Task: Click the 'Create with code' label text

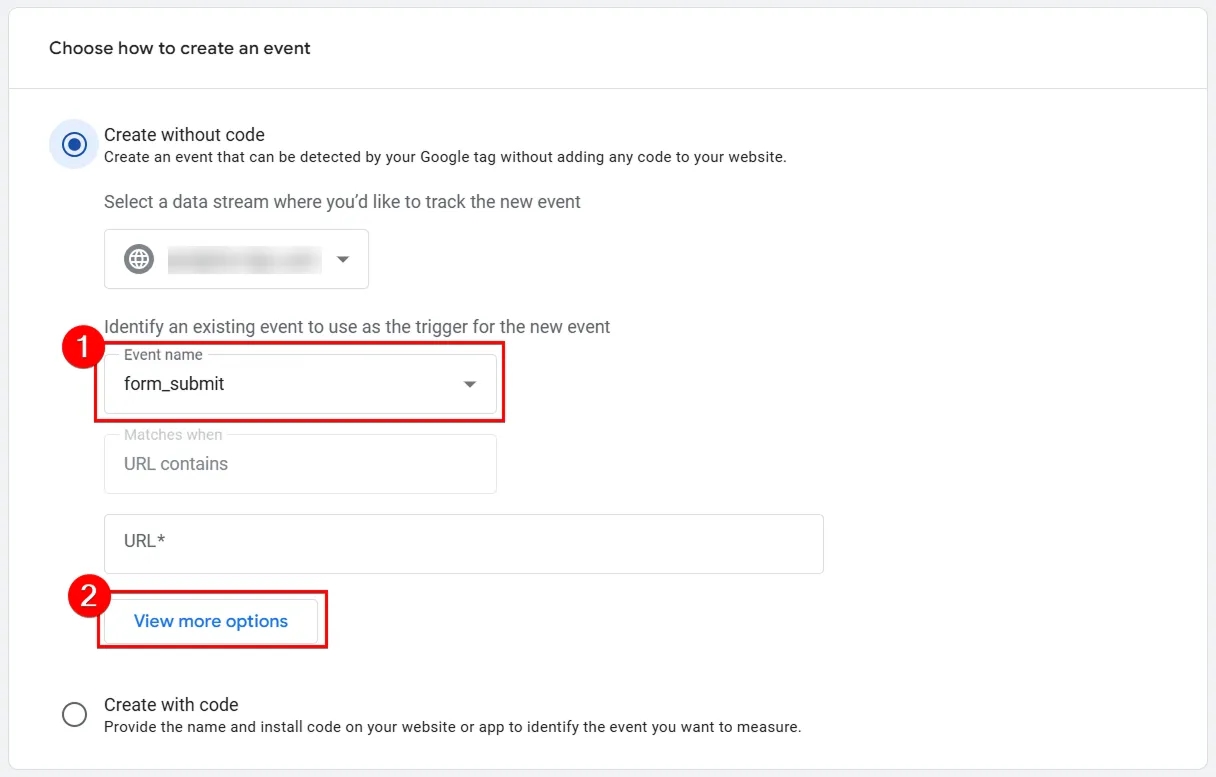Action: (x=171, y=705)
